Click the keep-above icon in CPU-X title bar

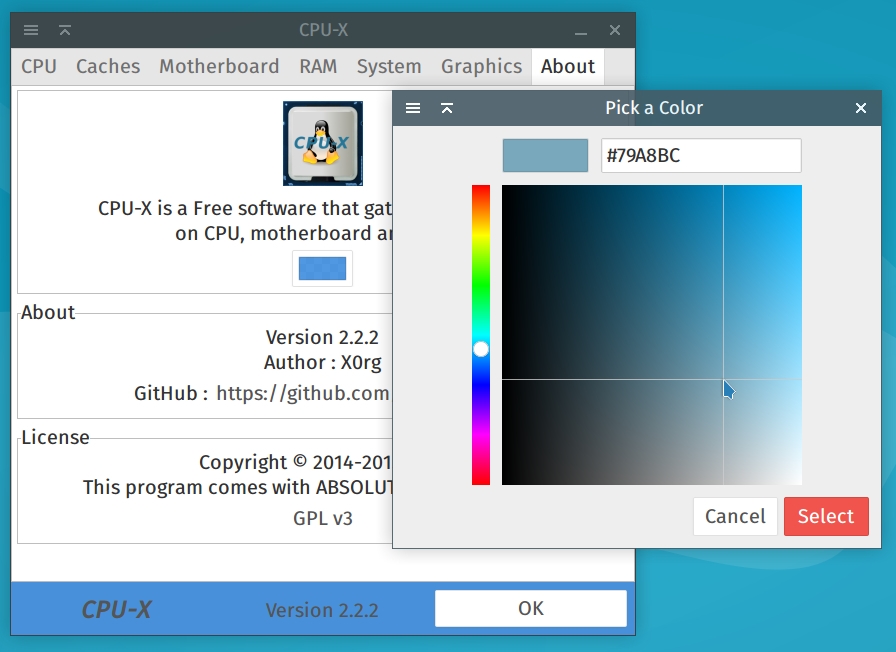[65, 30]
